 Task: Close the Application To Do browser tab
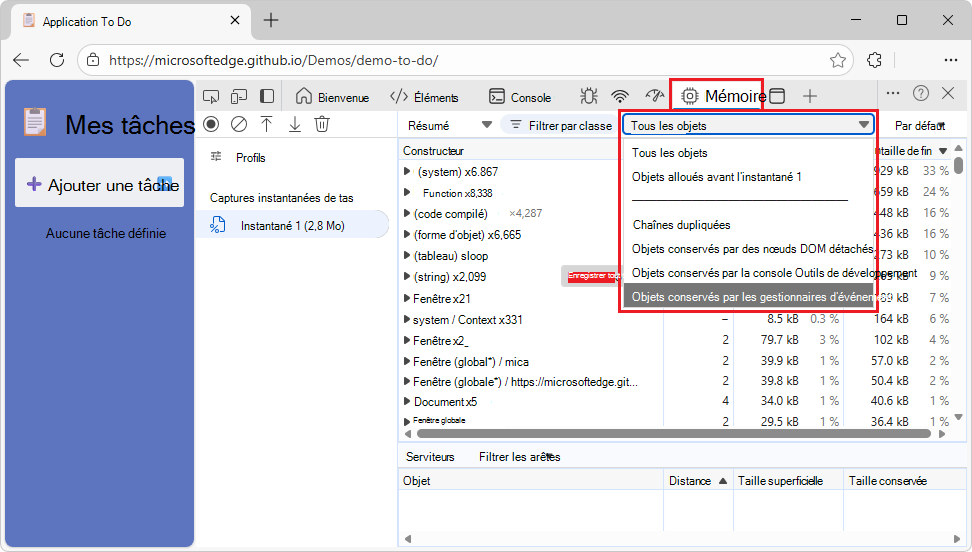click(x=235, y=20)
